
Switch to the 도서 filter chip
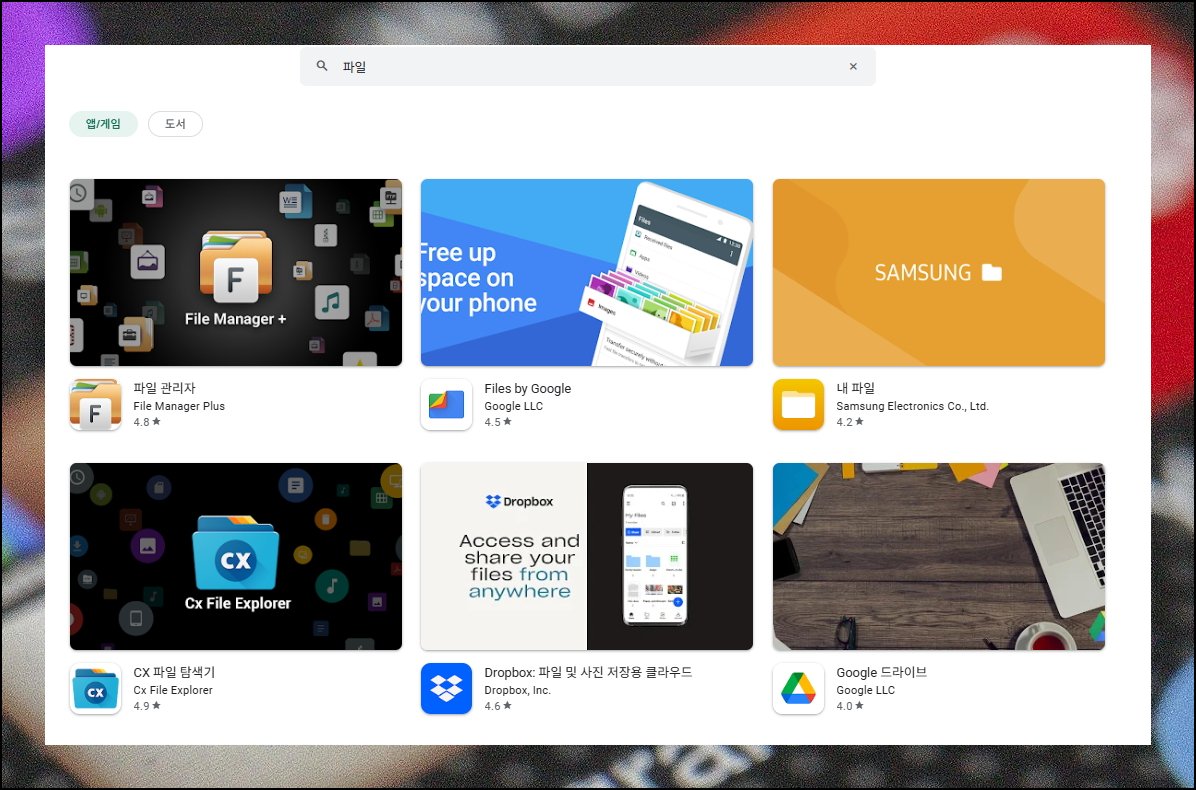175,124
